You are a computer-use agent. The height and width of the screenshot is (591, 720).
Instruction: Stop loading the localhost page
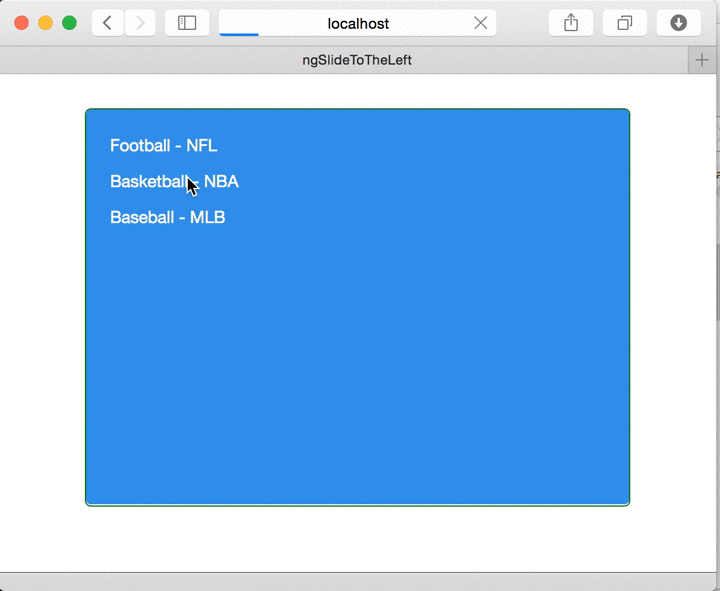coord(480,23)
